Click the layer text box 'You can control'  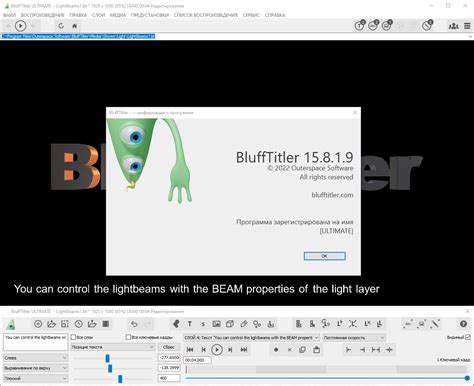pyautogui.click(x=35, y=342)
